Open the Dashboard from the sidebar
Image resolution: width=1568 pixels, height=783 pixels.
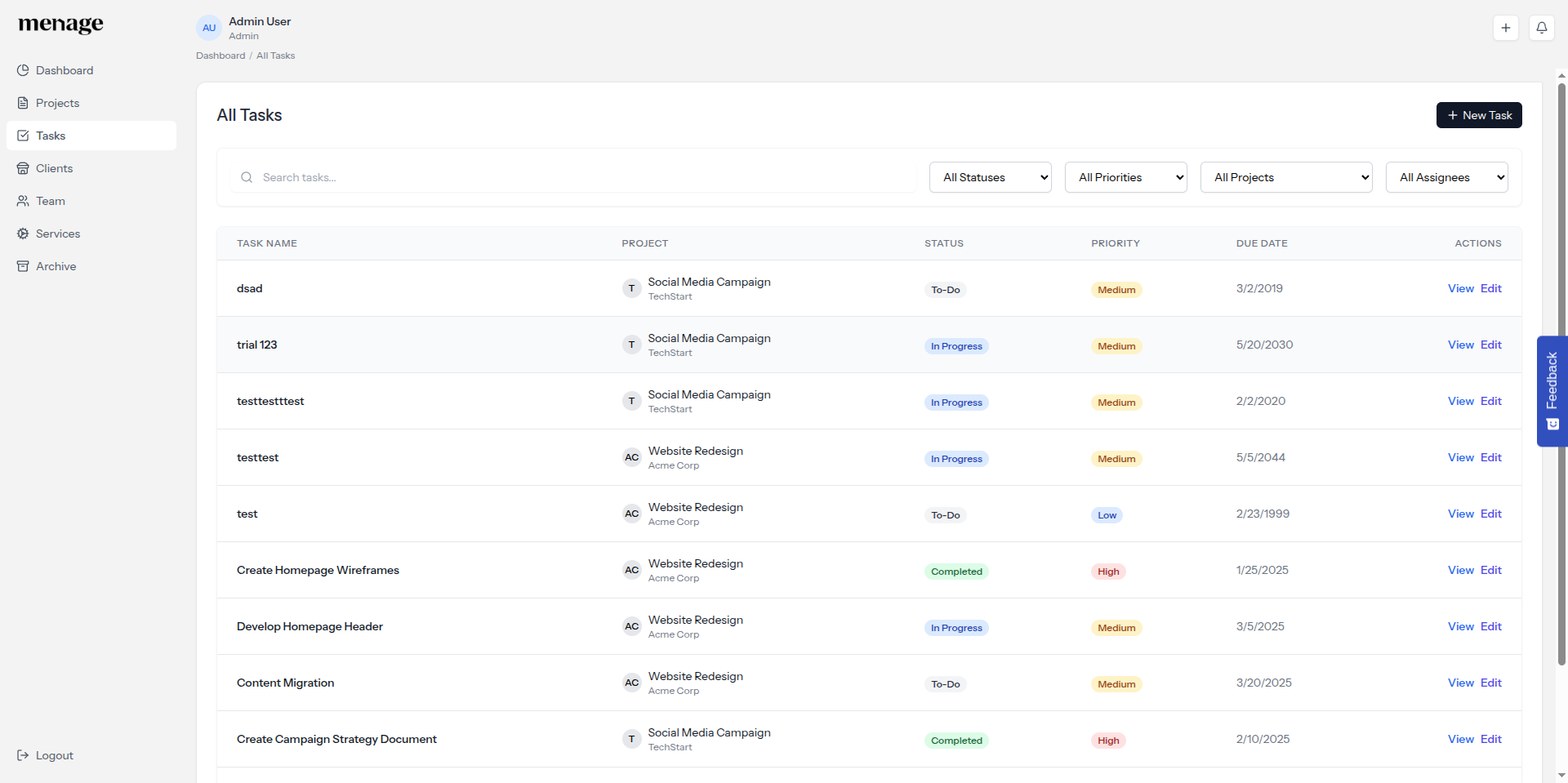pyautogui.click(x=65, y=70)
